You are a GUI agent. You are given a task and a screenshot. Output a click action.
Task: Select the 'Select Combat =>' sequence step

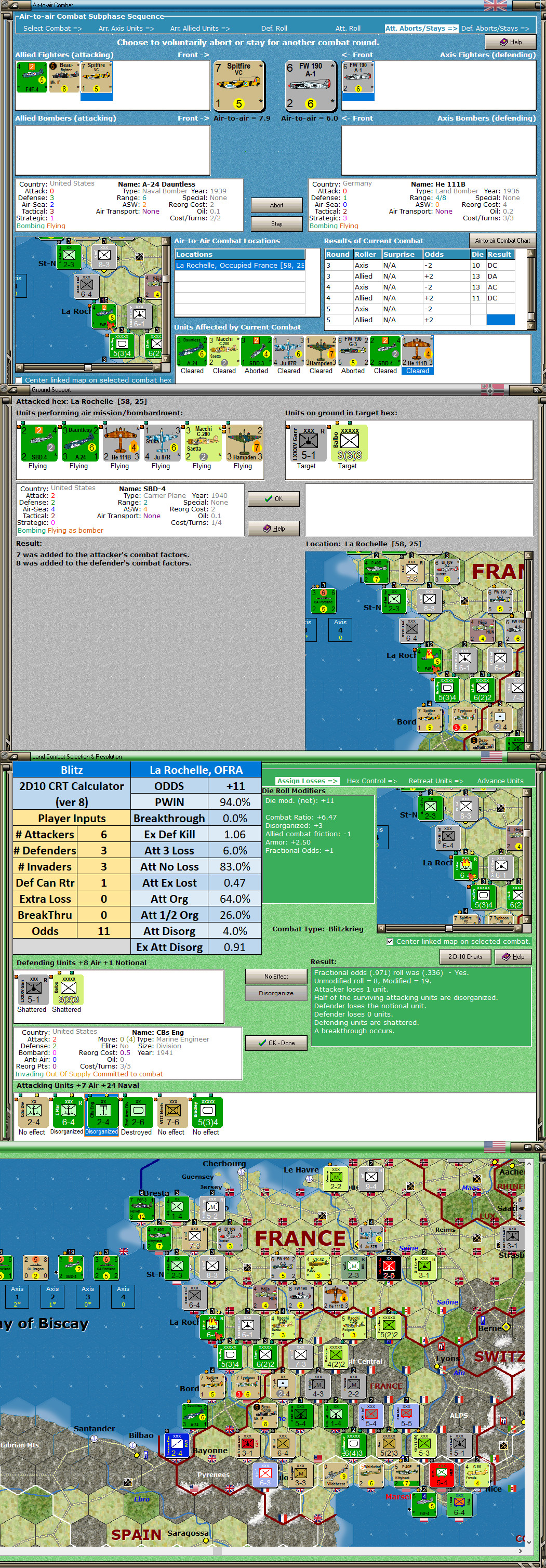click(52, 28)
